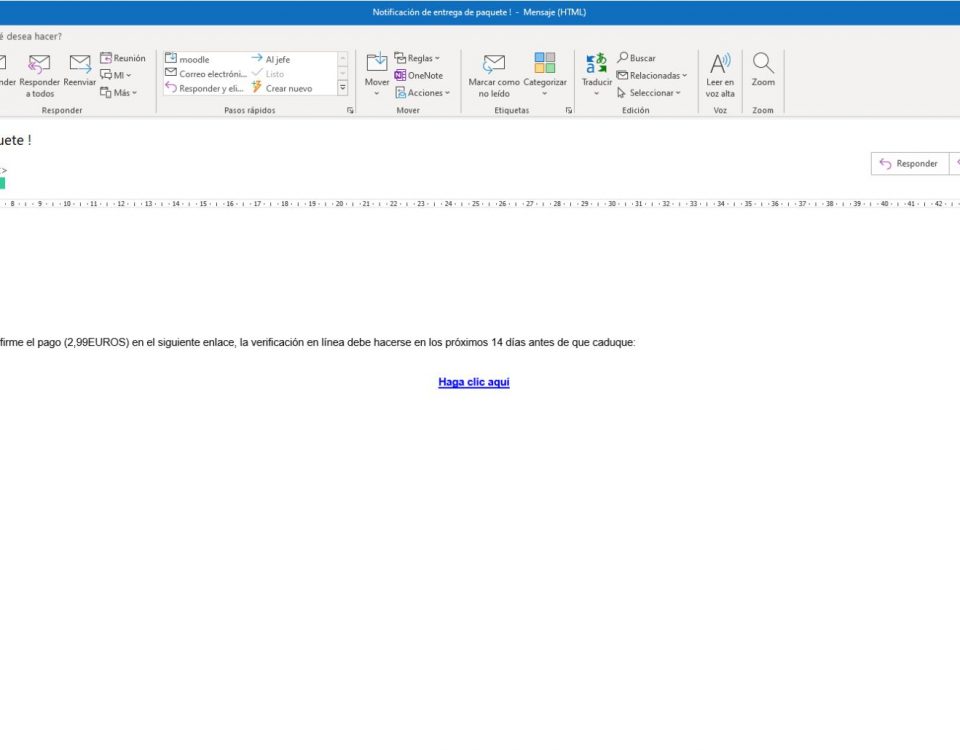Click Marcar como no leído
The height and width of the screenshot is (750, 960).
(494, 74)
